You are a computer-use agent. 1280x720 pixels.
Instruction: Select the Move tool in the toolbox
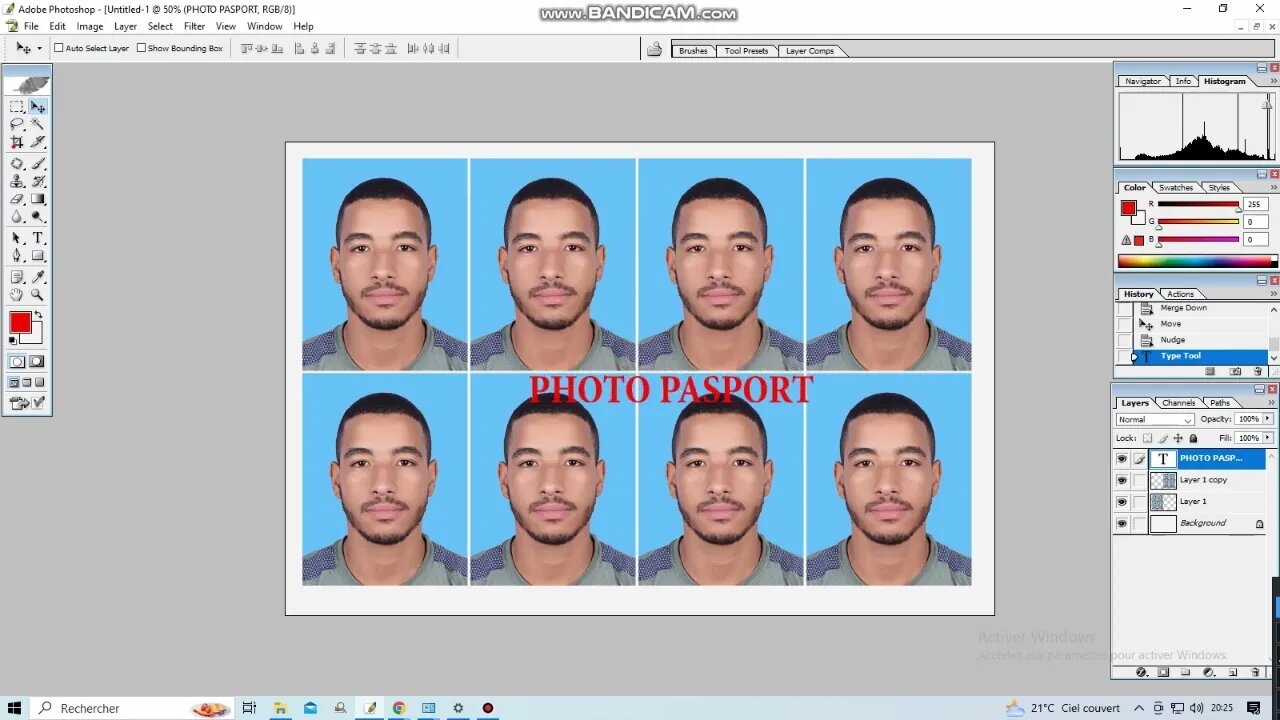pyautogui.click(x=38, y=106)
